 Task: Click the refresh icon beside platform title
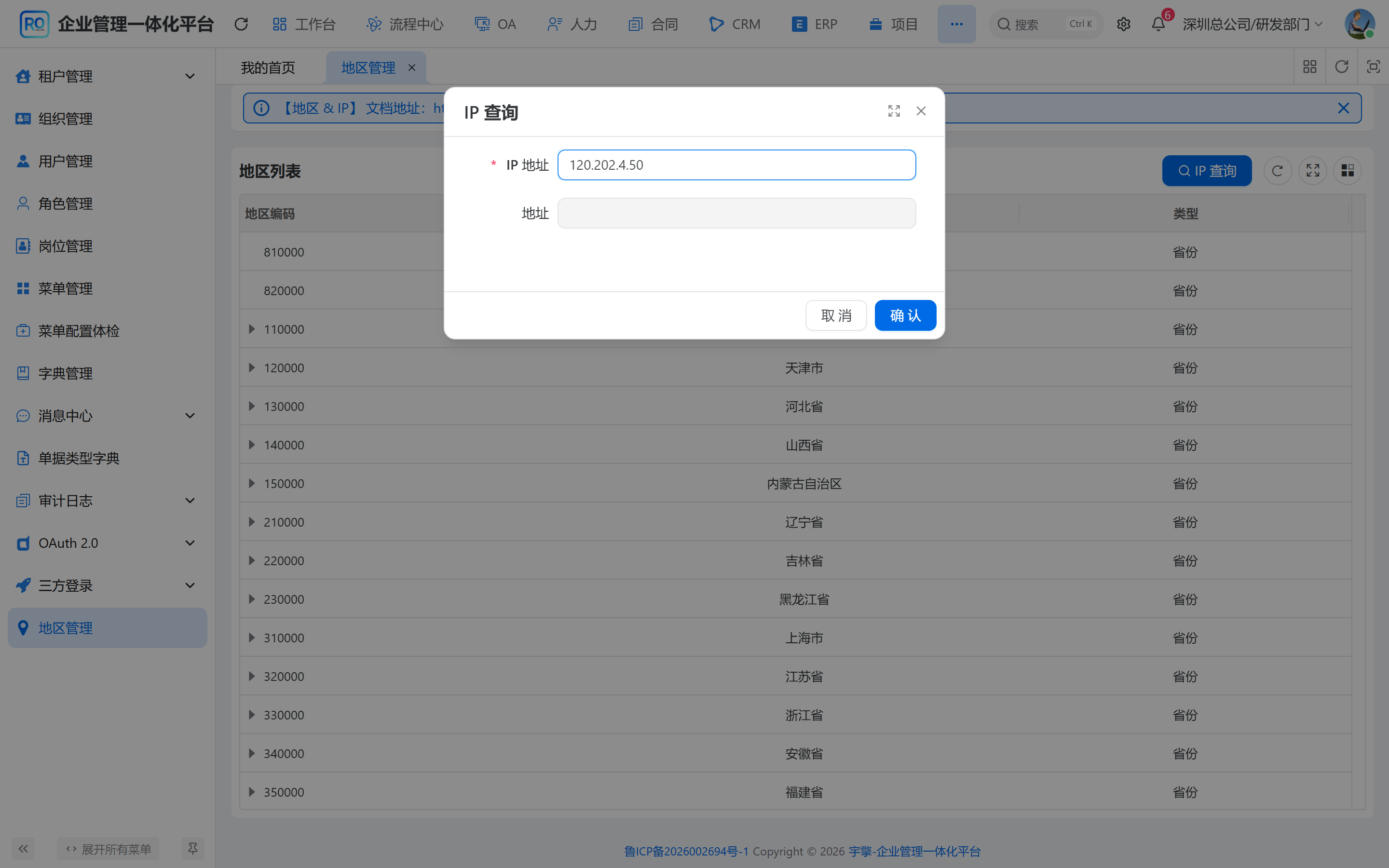[x=241, y=24]
